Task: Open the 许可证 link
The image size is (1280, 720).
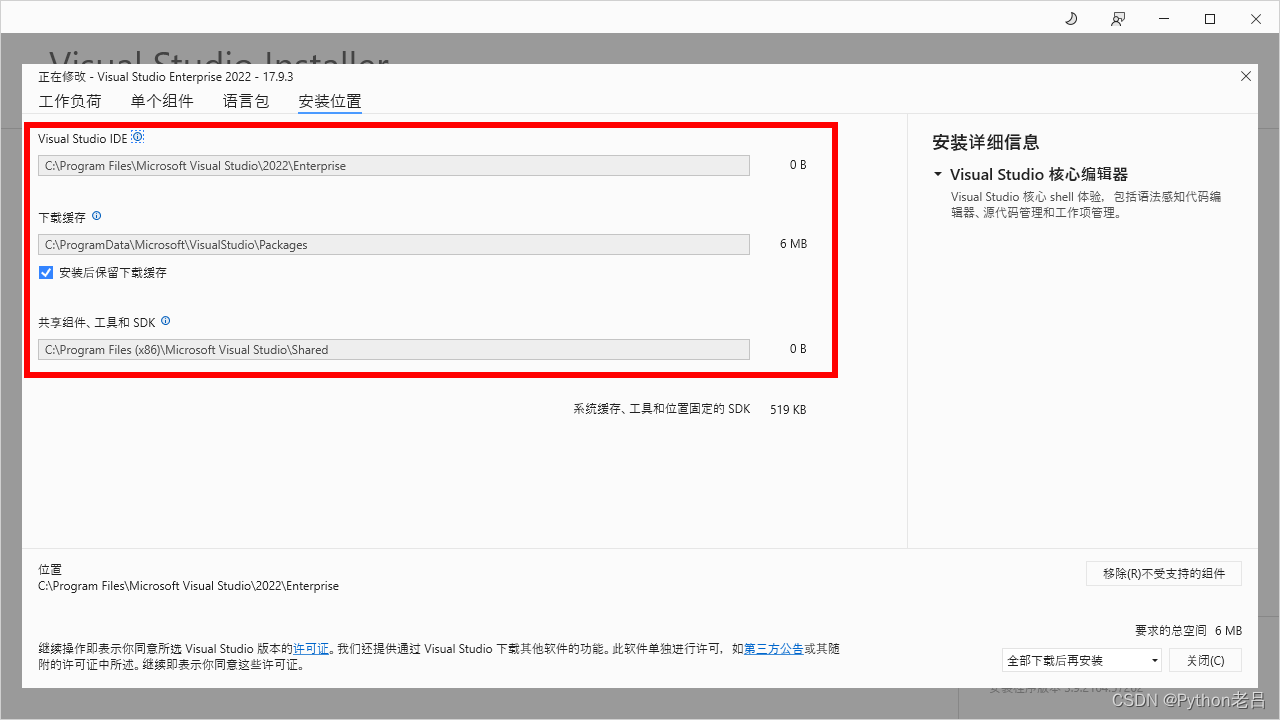Action: pos(311,649)
